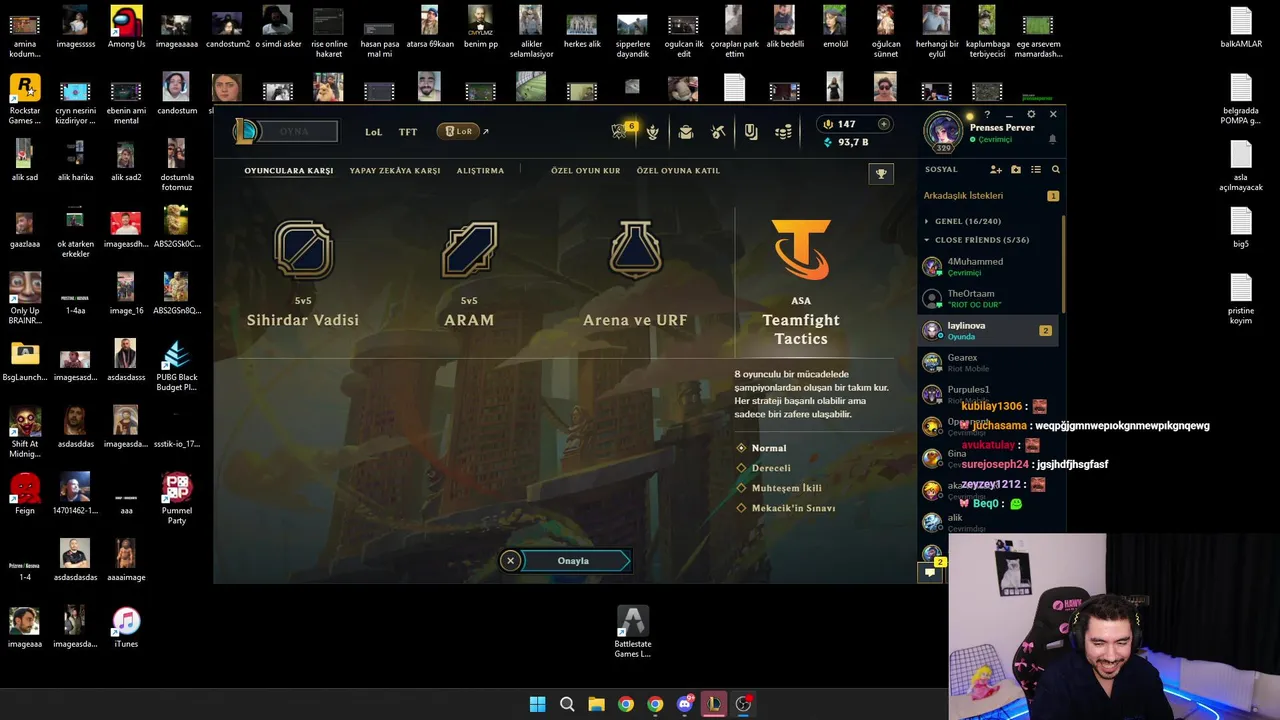Switch to ALIŞTIRMA tab
This screenshot has width=1280, height=720.
pos(480,170)
